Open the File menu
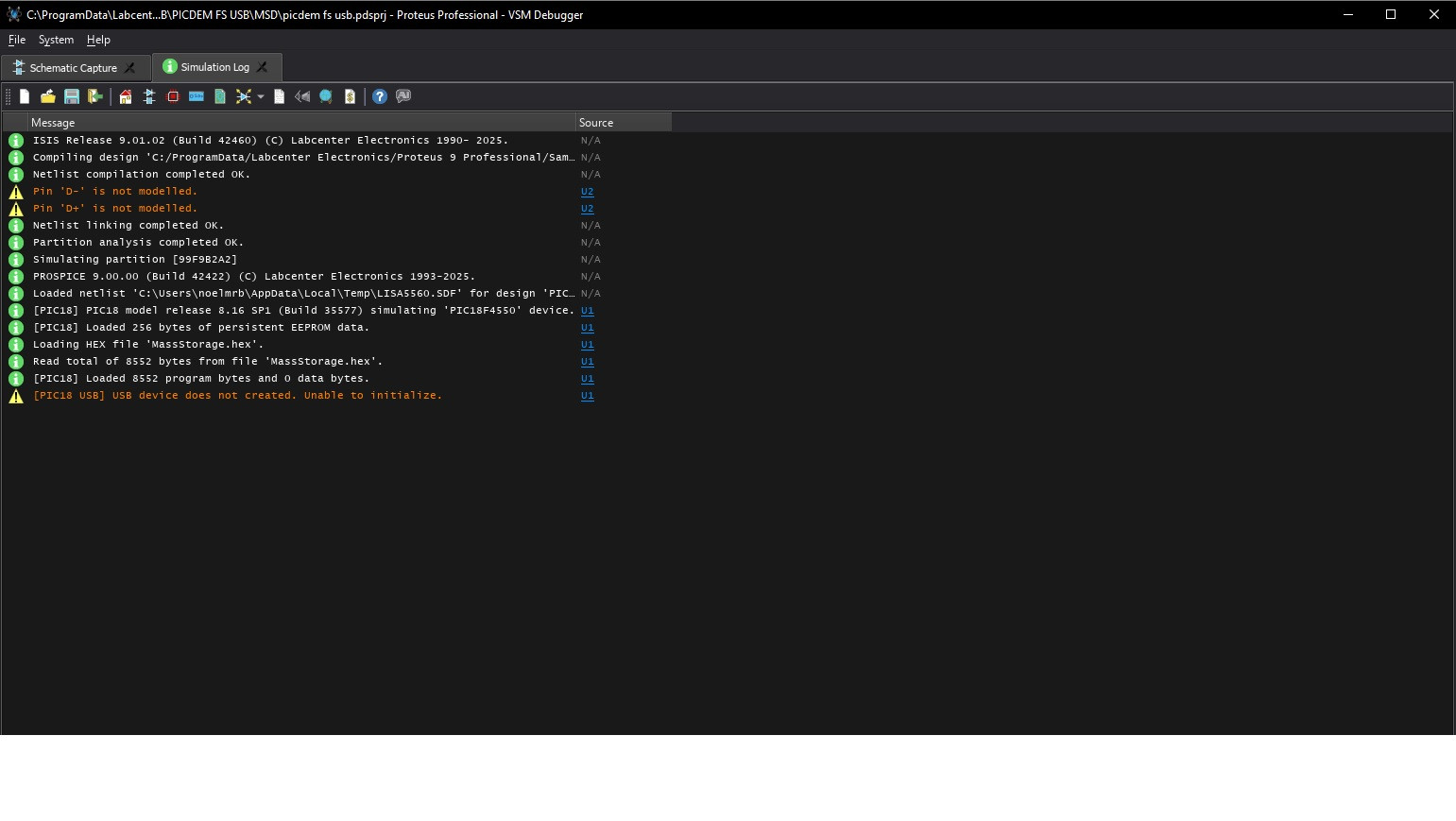Image resolution: width=1456 pixels, height=821 pixels. (x=17, y=40)
